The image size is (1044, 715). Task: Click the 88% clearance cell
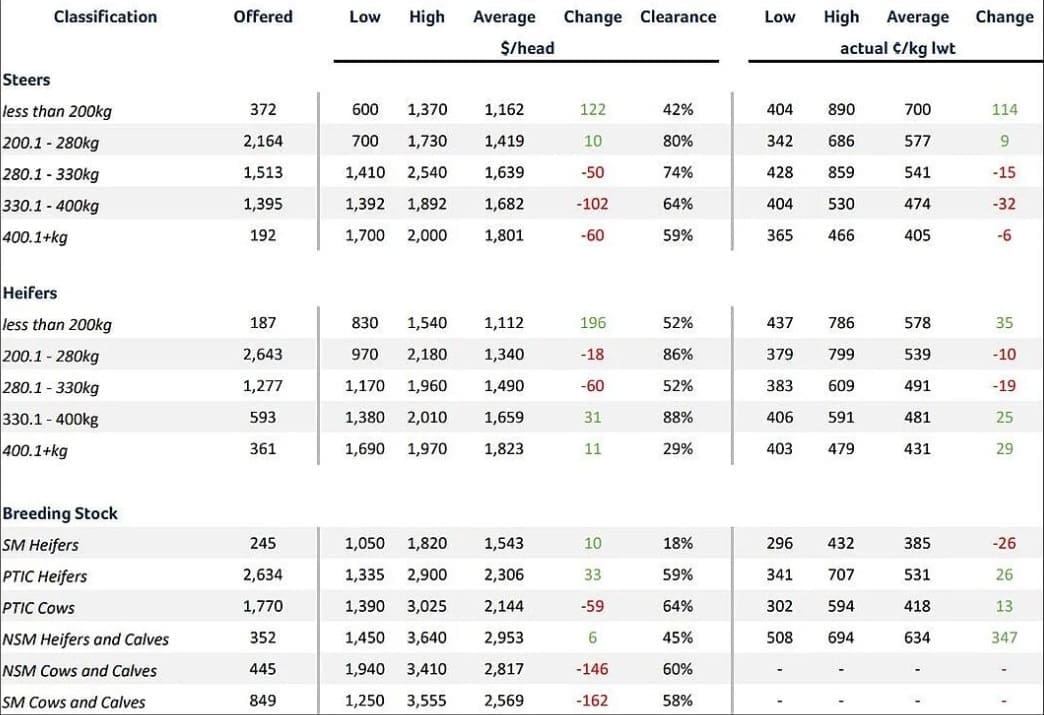click(678, 417)
